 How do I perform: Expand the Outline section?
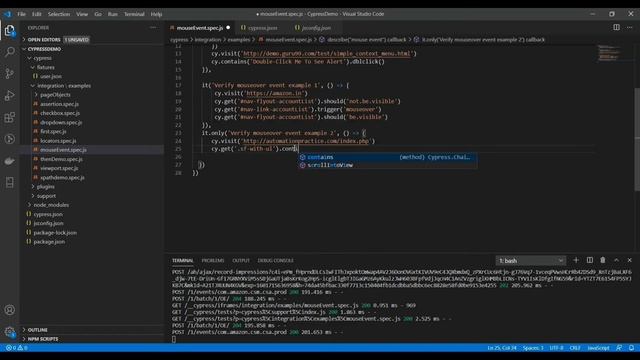pyautogui.click(x=38, y=330)
